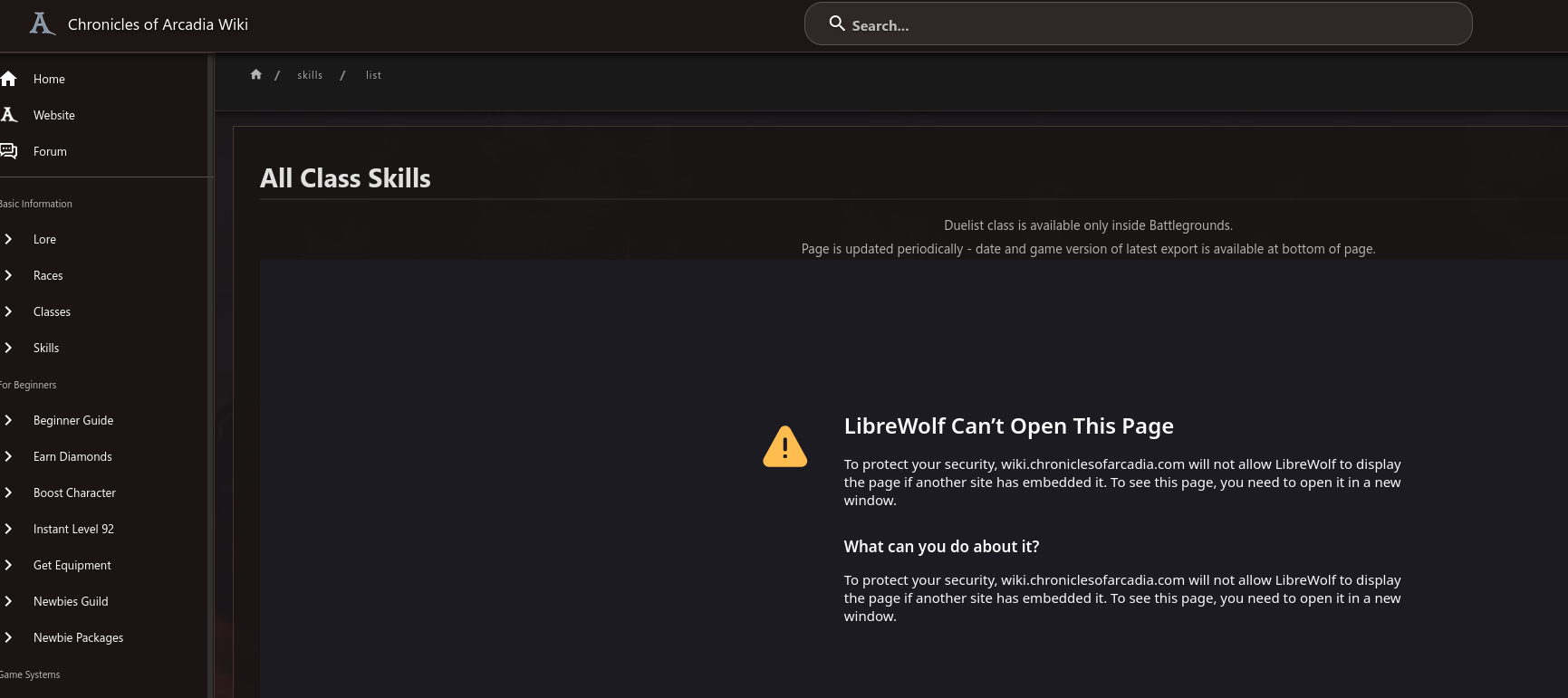Expand the Boost Character chevron
The image size is (1568, 698).
8,492
